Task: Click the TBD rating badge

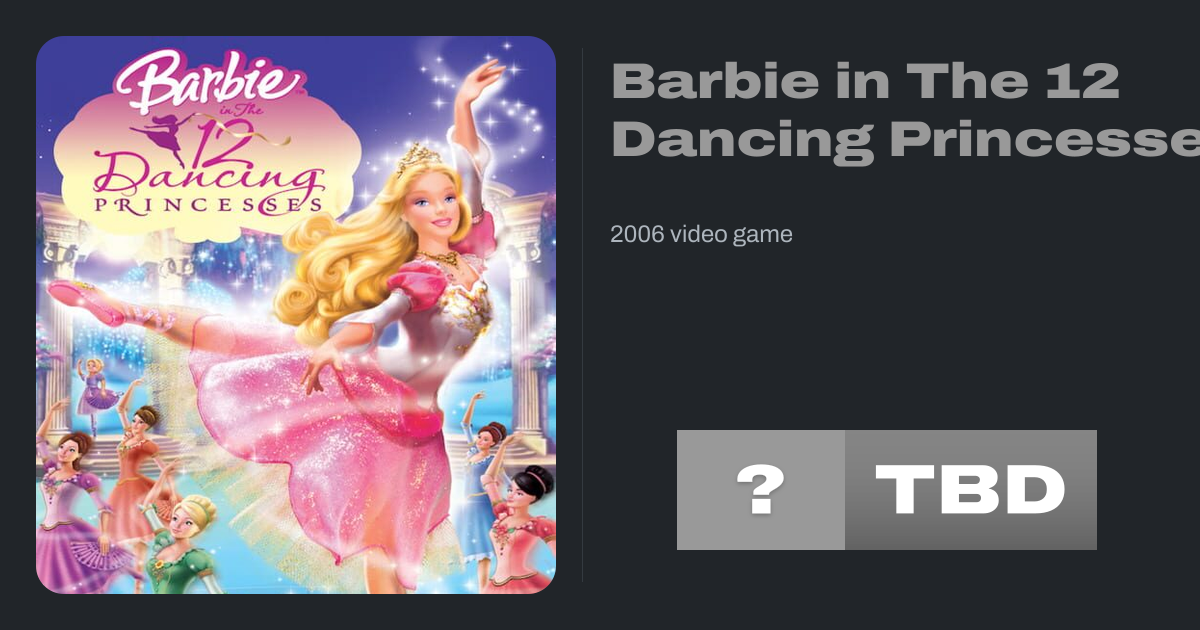Action: pyautogui.click(x=971, y=490)
